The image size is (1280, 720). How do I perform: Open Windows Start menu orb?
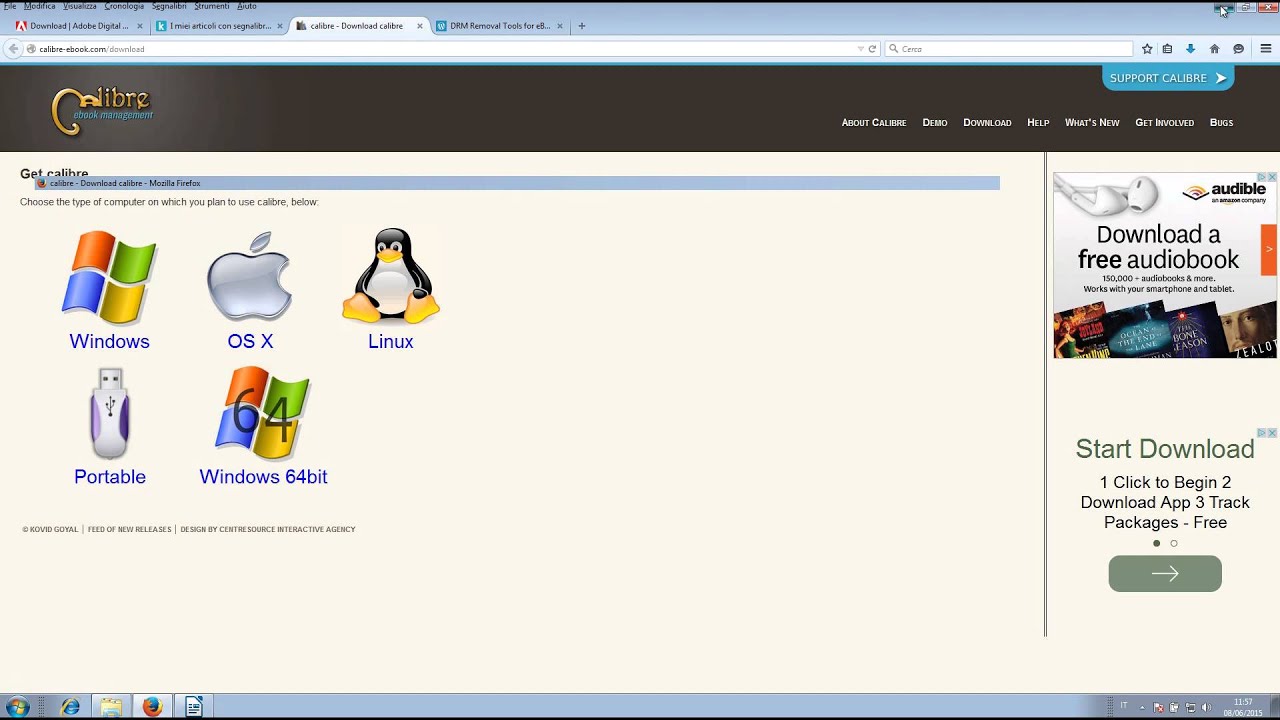[17, 707]
